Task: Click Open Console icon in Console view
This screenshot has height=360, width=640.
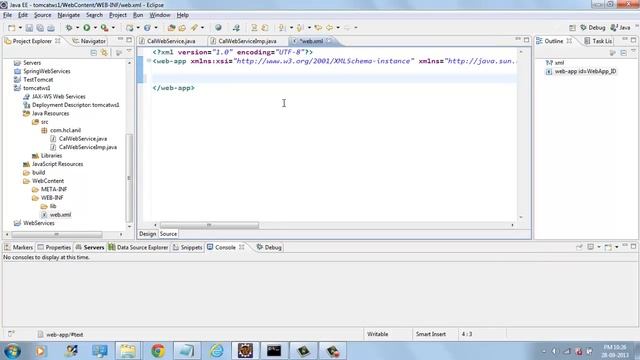Action: click(x=608, y=247)
